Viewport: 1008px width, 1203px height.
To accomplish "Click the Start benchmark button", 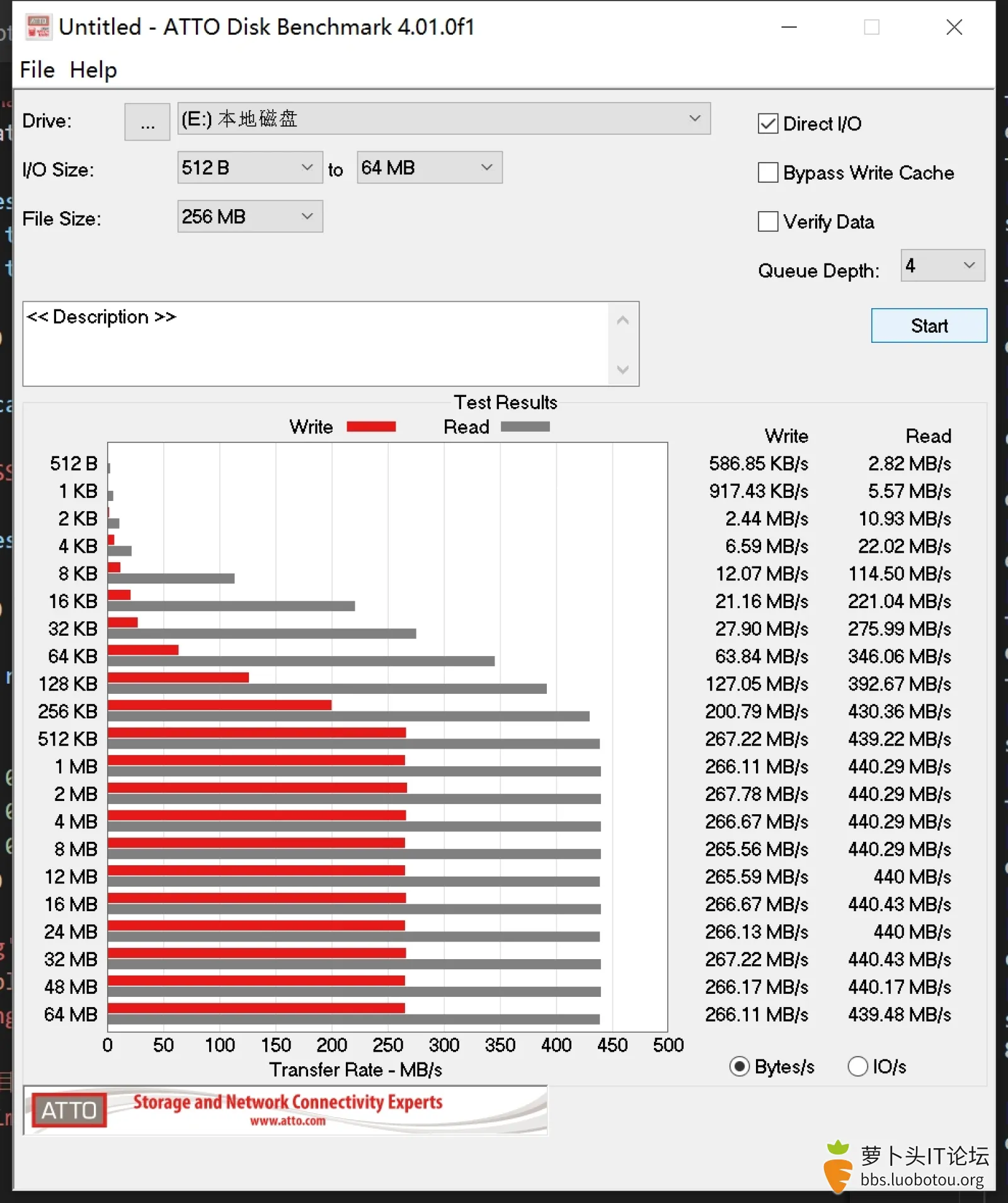I will (929, 326).
